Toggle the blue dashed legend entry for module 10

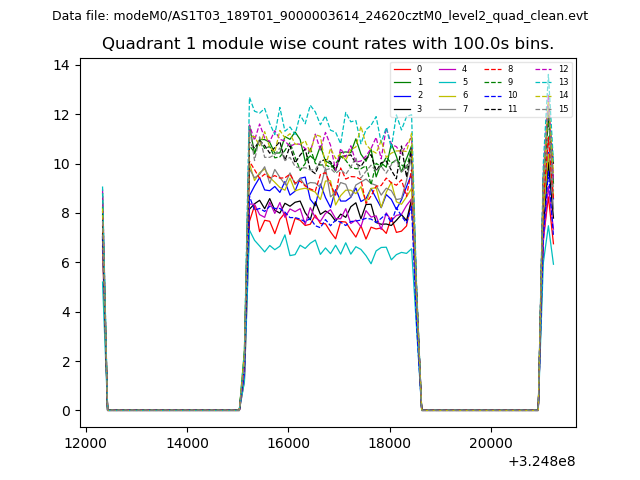(494, 95)
